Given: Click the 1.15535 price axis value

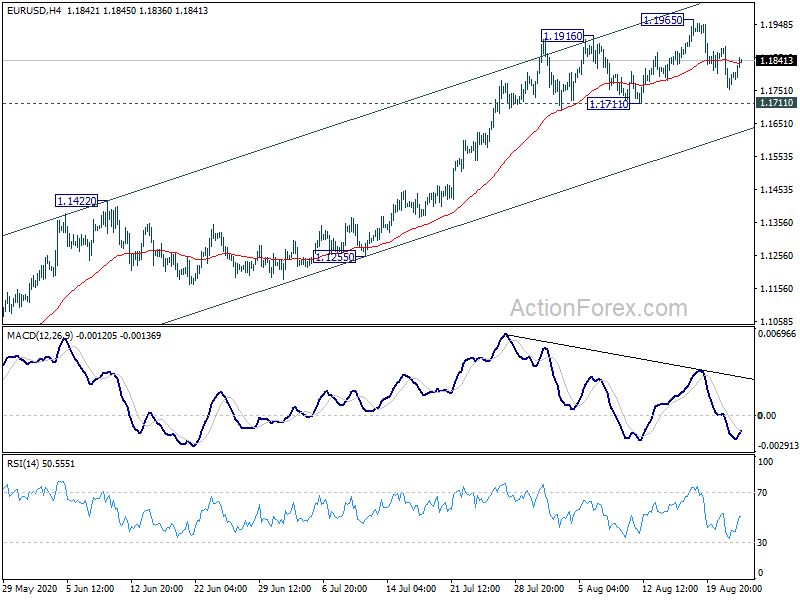Looking at the screenshot, I should [777, 157].
